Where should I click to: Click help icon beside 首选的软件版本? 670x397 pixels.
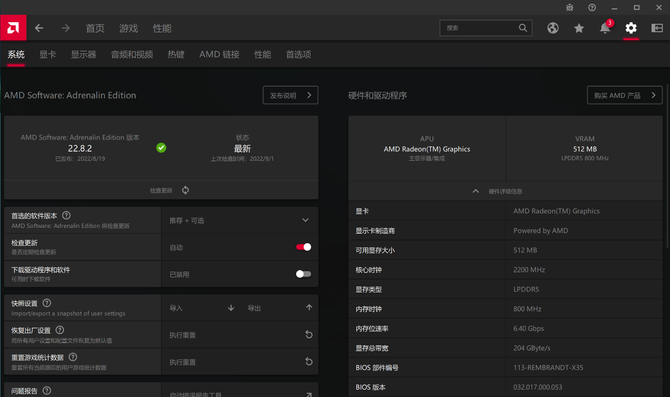point(66,215)
